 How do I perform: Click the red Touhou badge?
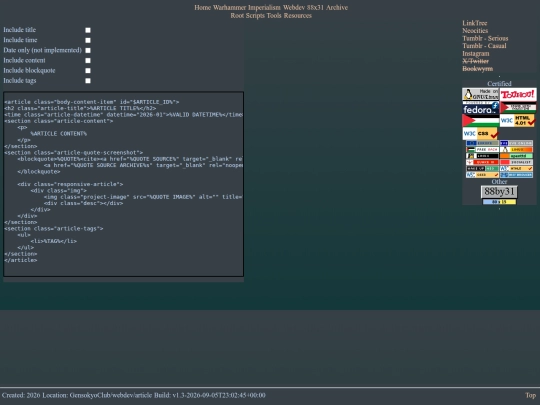coord(518,94)
